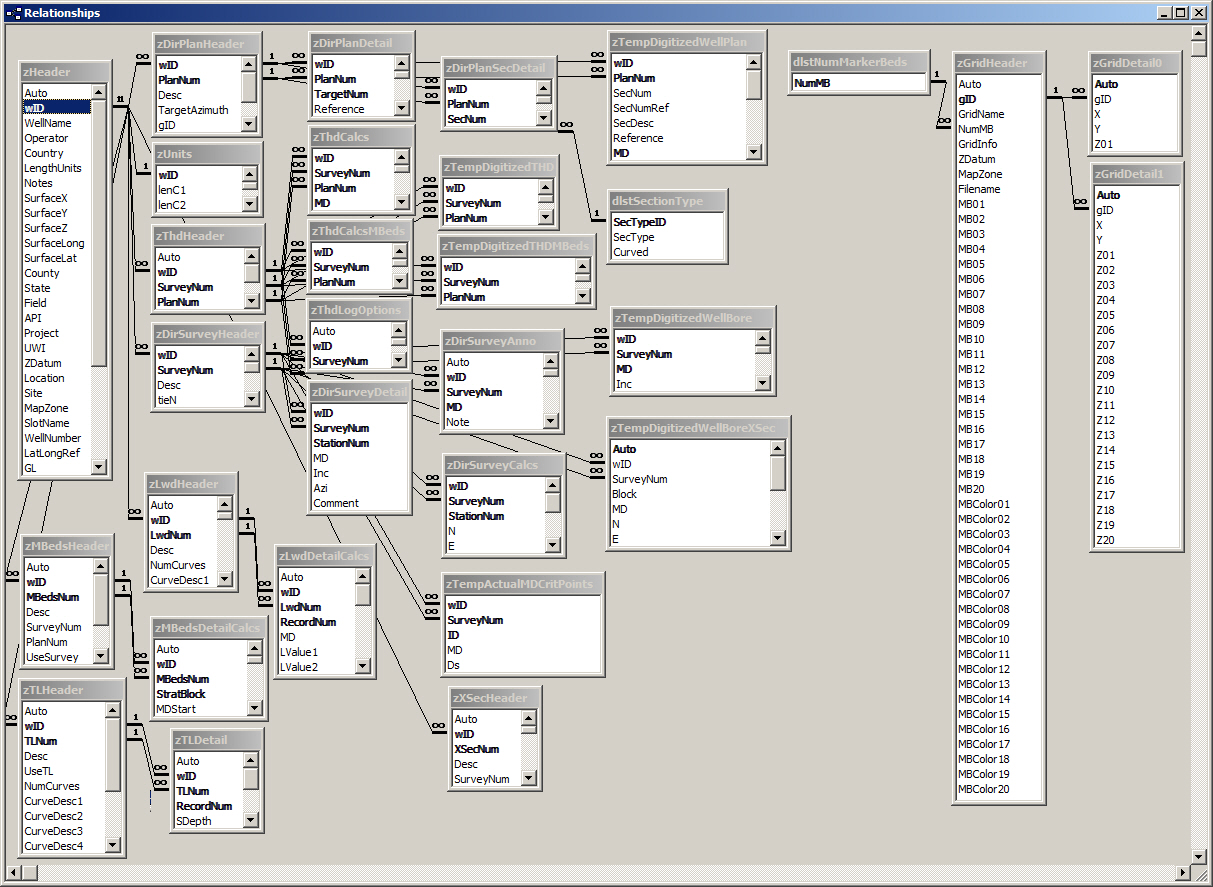Click the Relationships window system icon

(x=13, y=13)
